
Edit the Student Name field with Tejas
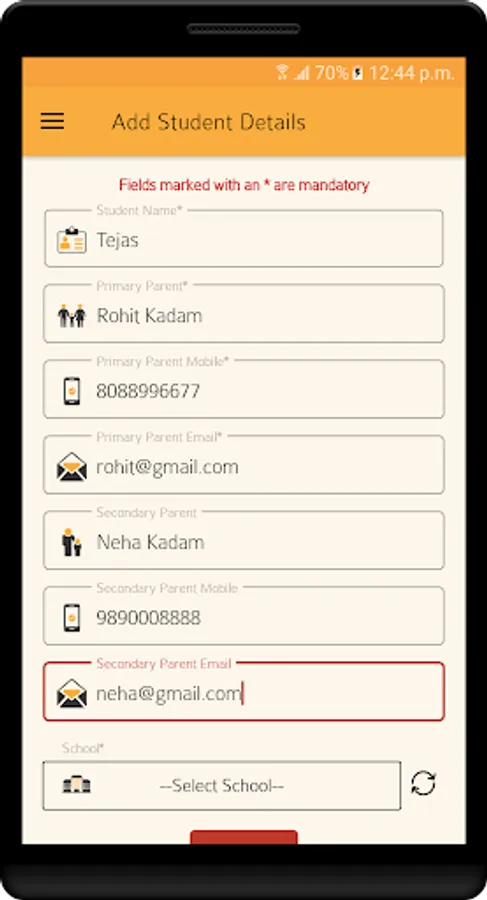point(244,239)
